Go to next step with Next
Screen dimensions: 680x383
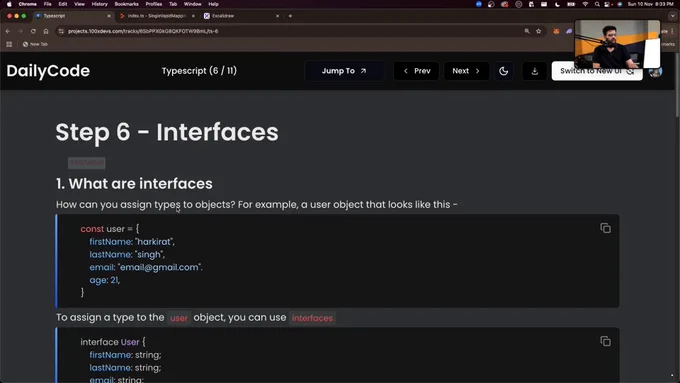[466, 71]
